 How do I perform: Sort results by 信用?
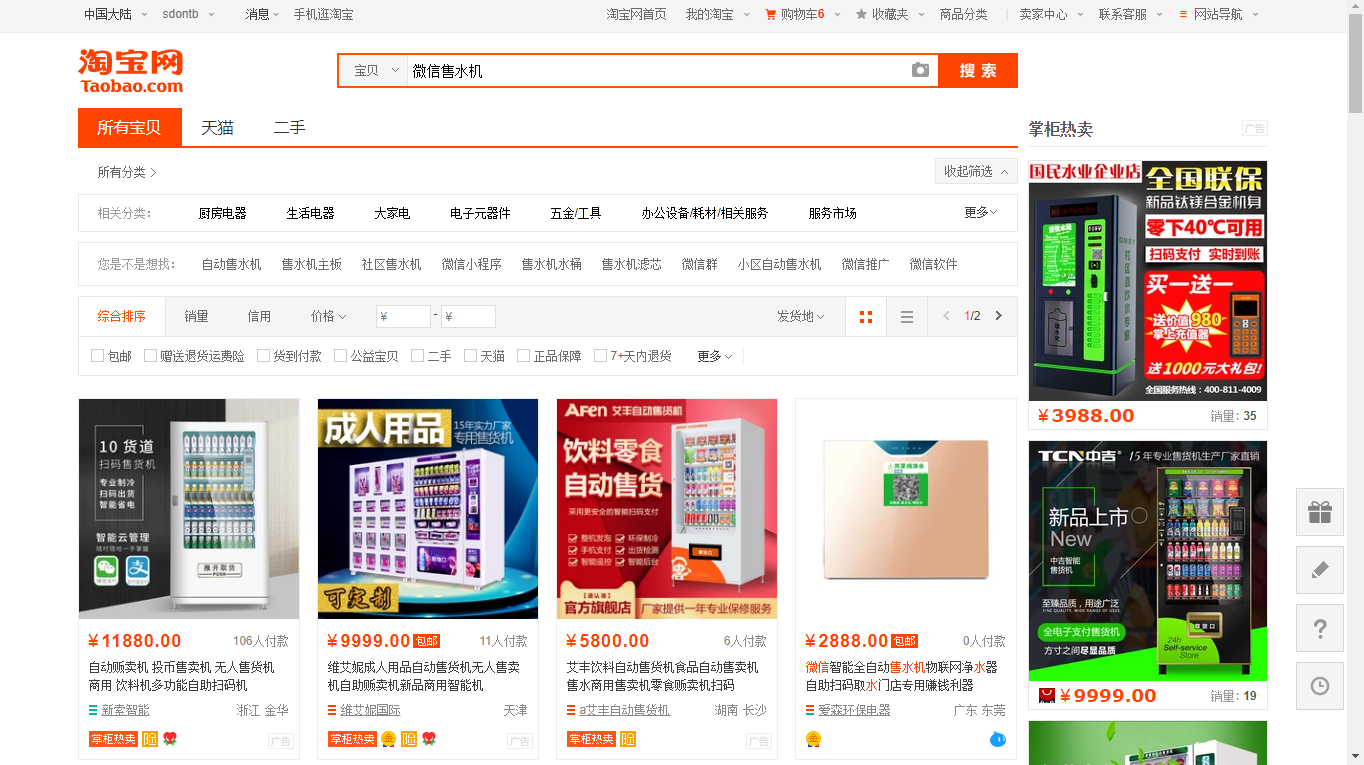tap(259, 316)
